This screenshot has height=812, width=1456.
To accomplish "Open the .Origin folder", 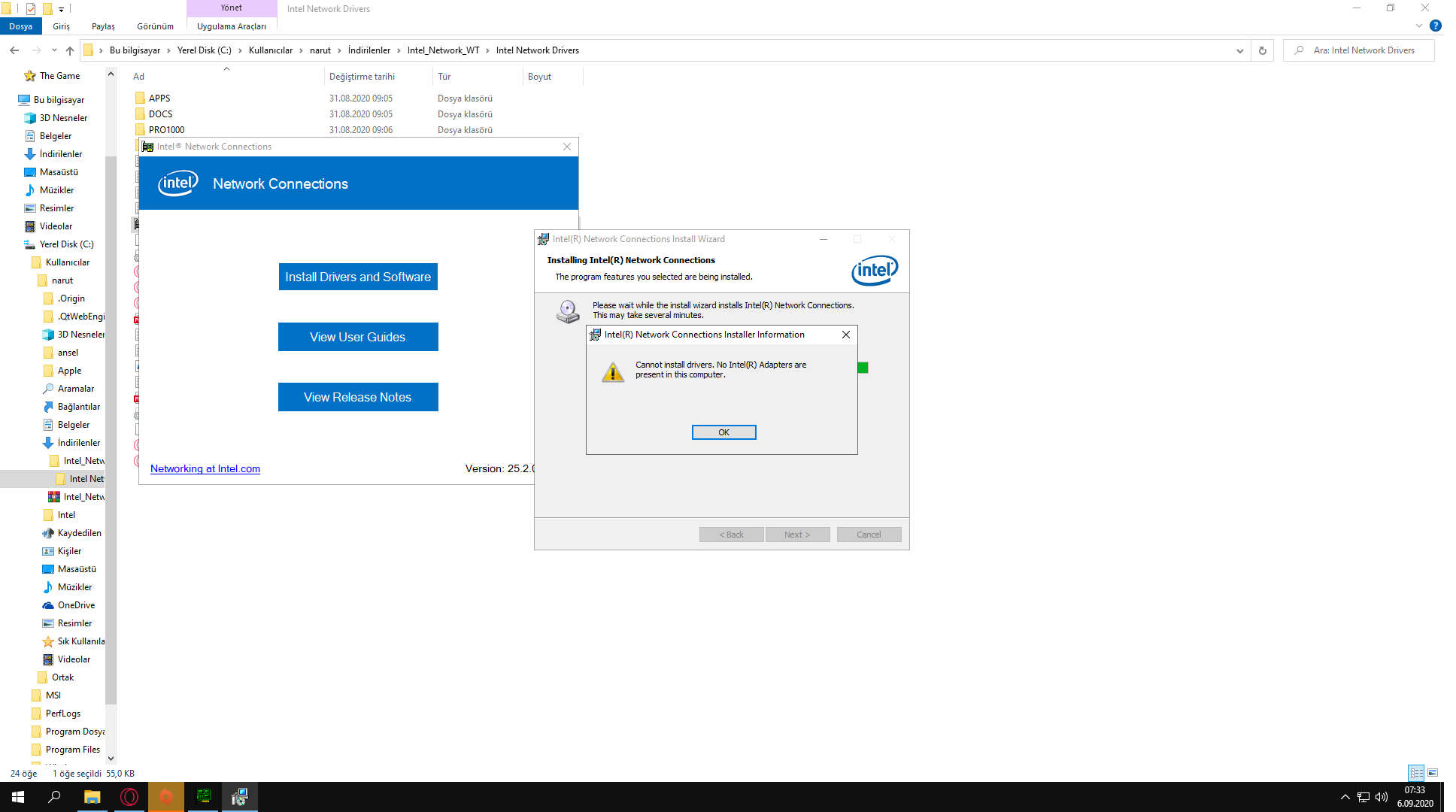I will pos(71,298).
